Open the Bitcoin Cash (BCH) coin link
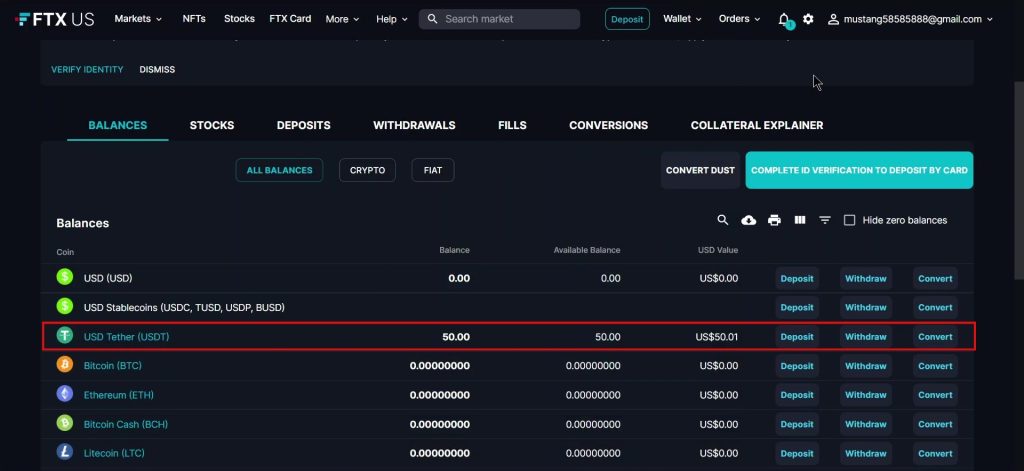Viewport: 1024px width, 471px height. click(x=126, y=424)
